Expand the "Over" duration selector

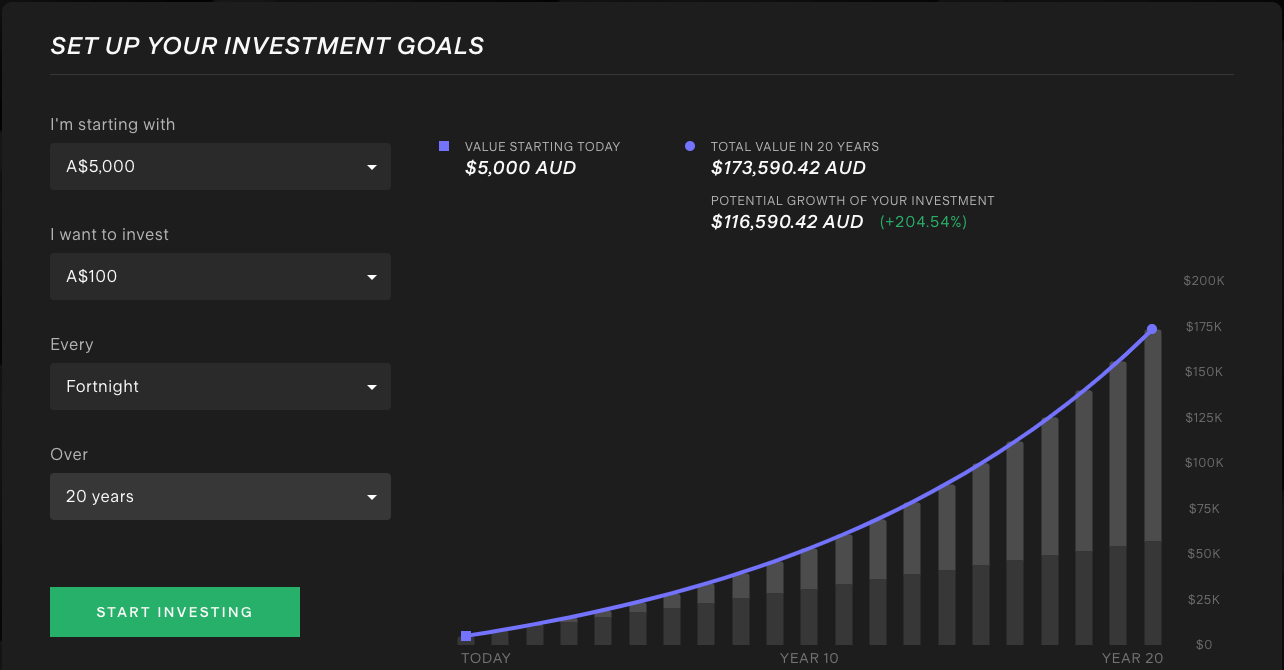220,496
